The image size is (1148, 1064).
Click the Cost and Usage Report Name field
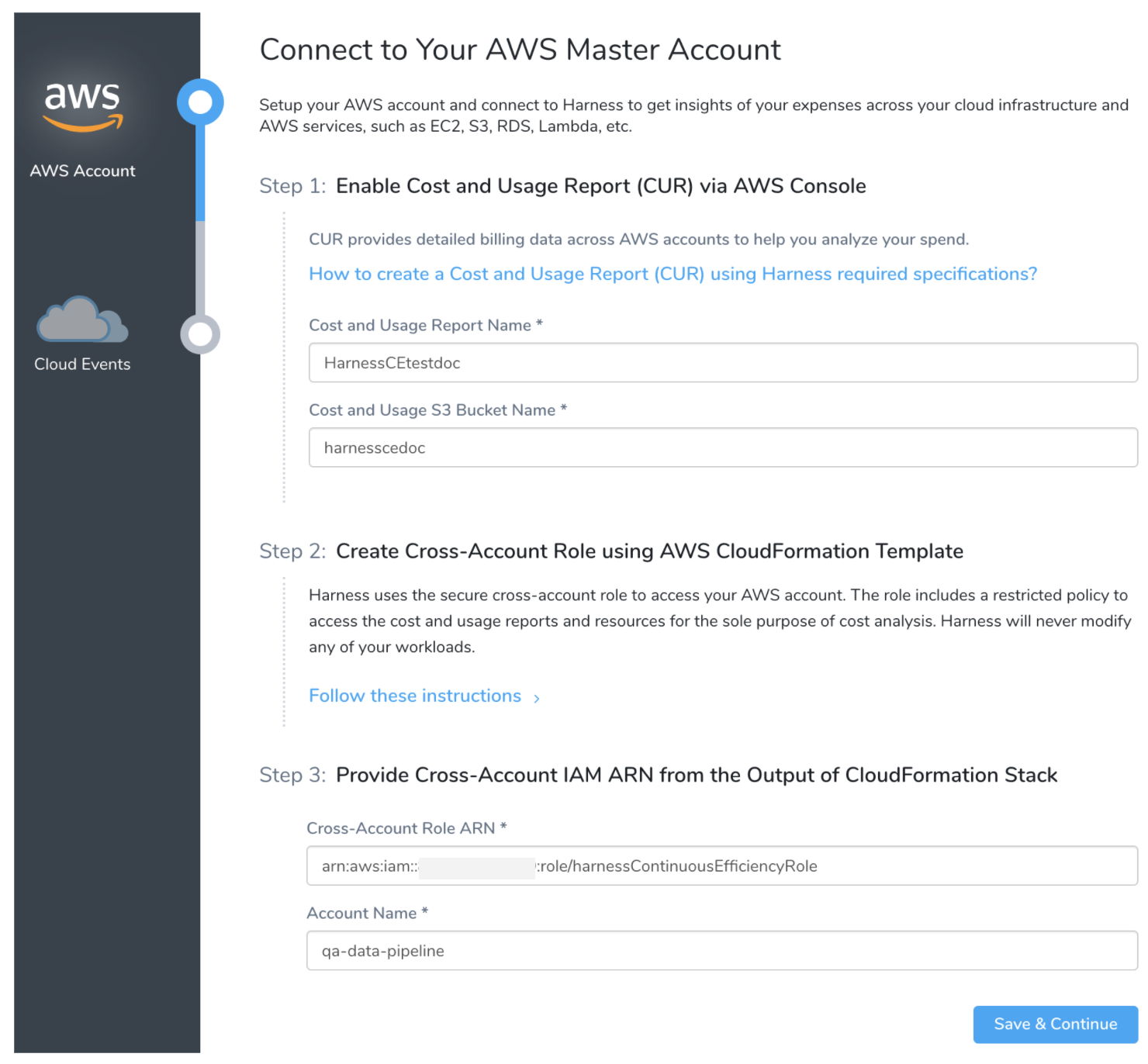tap(723, 363)
